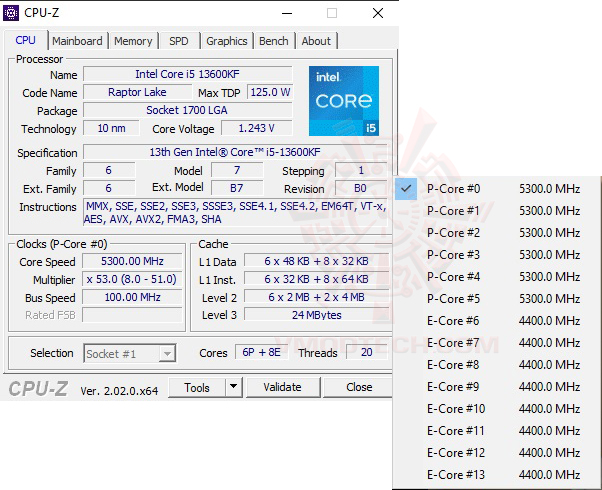Click the Intel Core i5 logo badge
Image resolution: width=602 pixels, height=490 pixels.
point(344,101)
